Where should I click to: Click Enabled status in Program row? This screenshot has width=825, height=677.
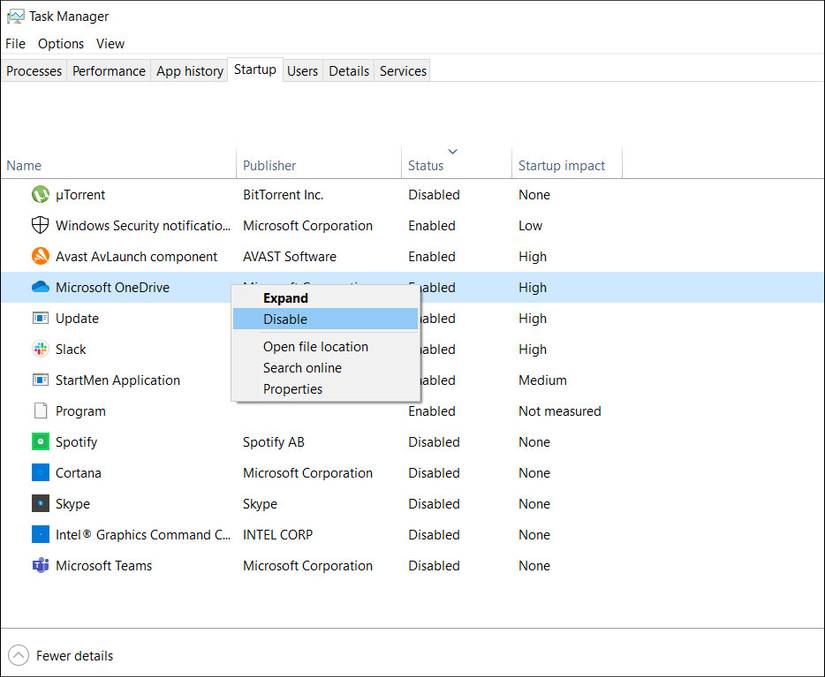(432, 411)
